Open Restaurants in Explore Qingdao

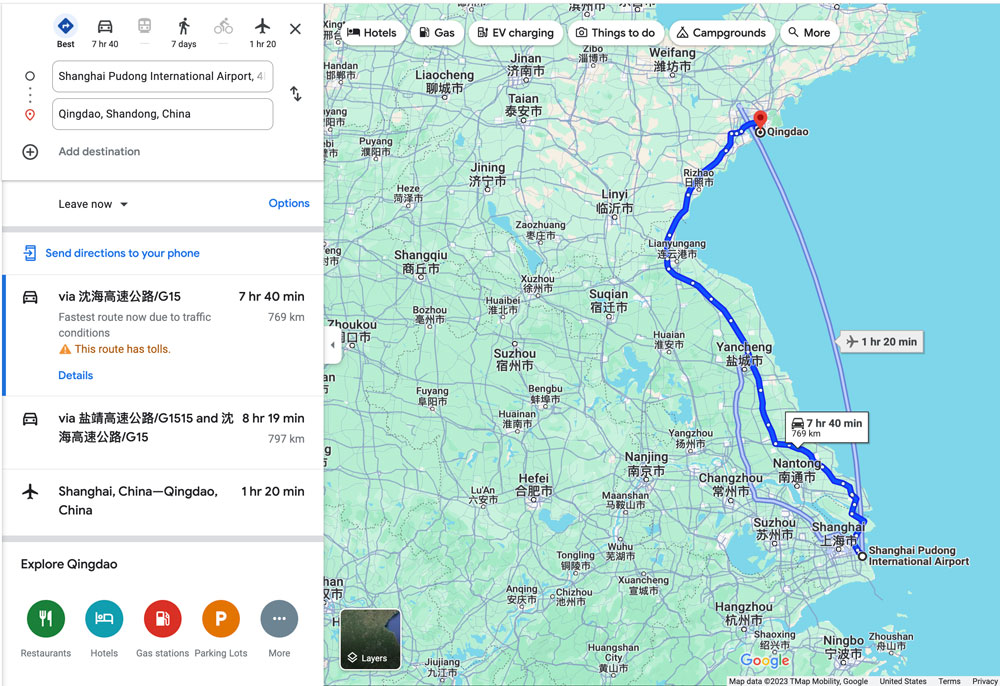click(46, 618)
